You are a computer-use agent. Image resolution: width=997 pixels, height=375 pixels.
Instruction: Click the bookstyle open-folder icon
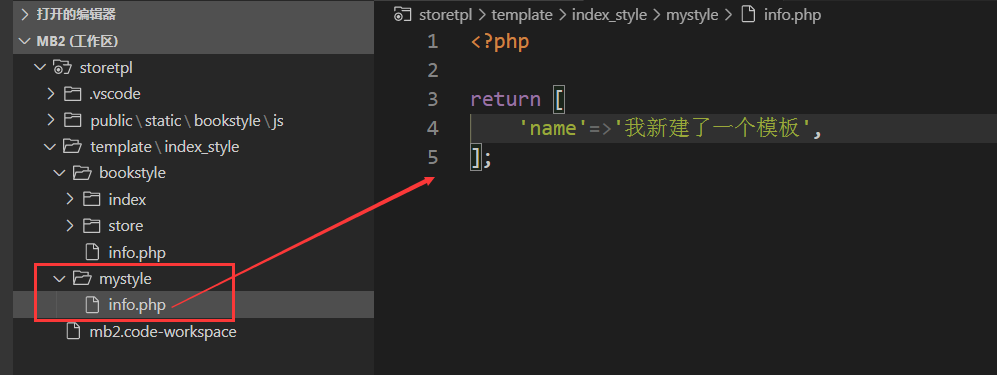[81, 173]
